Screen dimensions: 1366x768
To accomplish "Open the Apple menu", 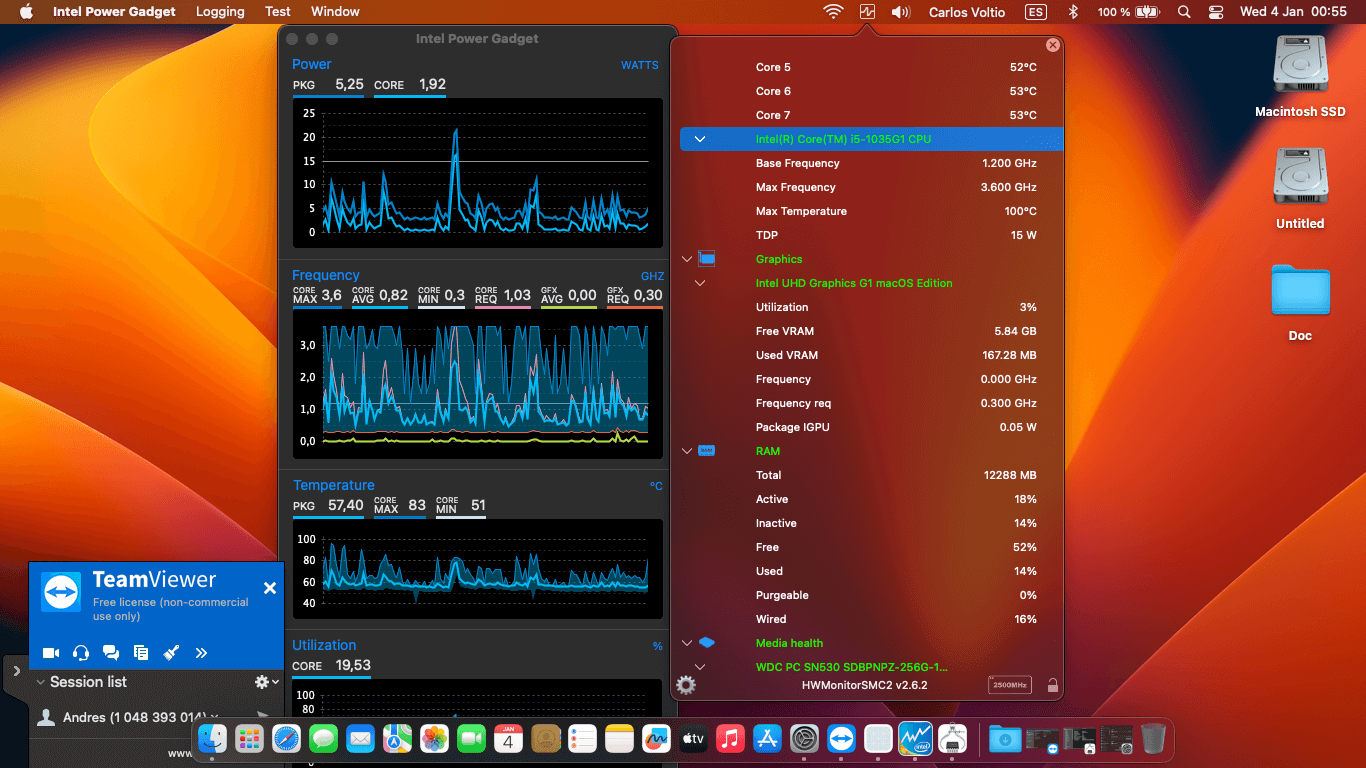I will click(x=27, y=12).
